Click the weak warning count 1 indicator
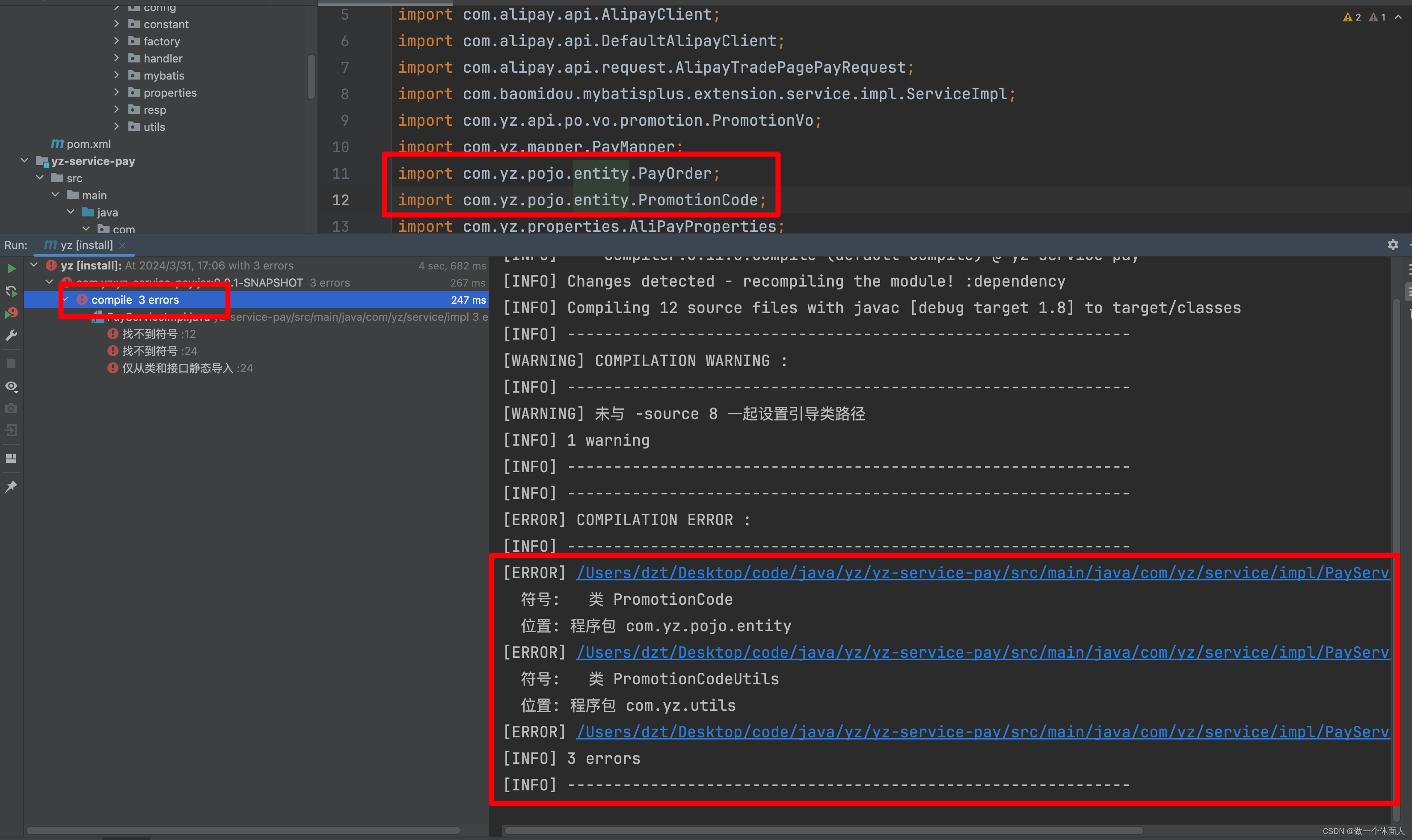1412x840 pixels. [1377, 17]
